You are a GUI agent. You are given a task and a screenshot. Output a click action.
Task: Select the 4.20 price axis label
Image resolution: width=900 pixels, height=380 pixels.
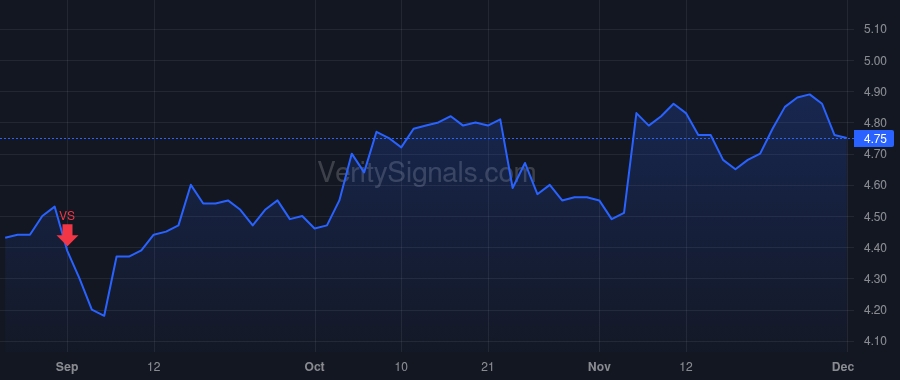pos(875,311)
